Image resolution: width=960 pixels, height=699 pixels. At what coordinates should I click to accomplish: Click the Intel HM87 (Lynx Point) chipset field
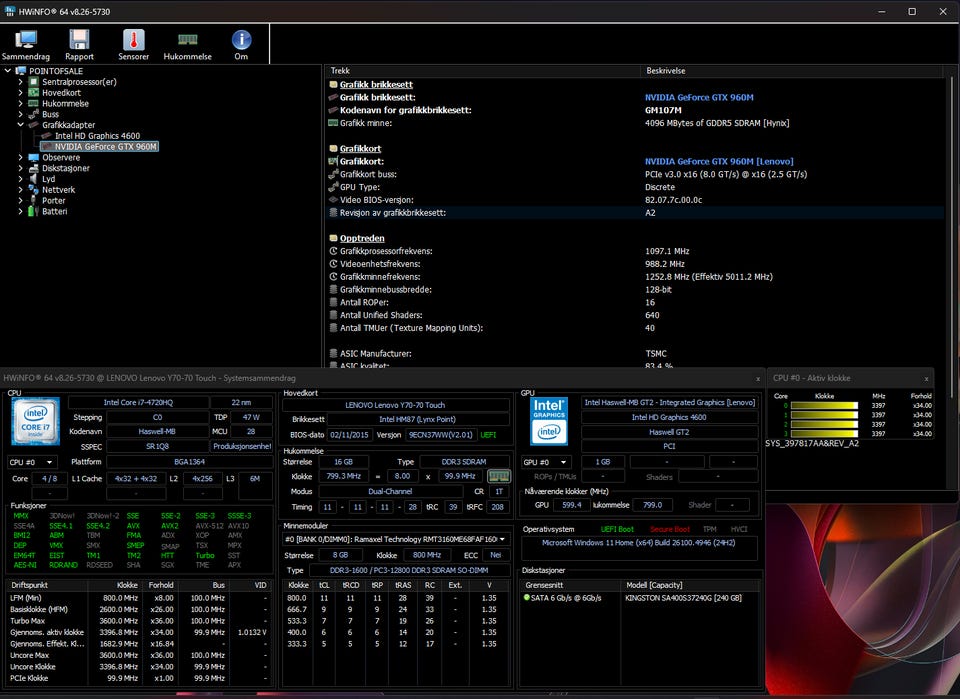[x=418, y=419]
